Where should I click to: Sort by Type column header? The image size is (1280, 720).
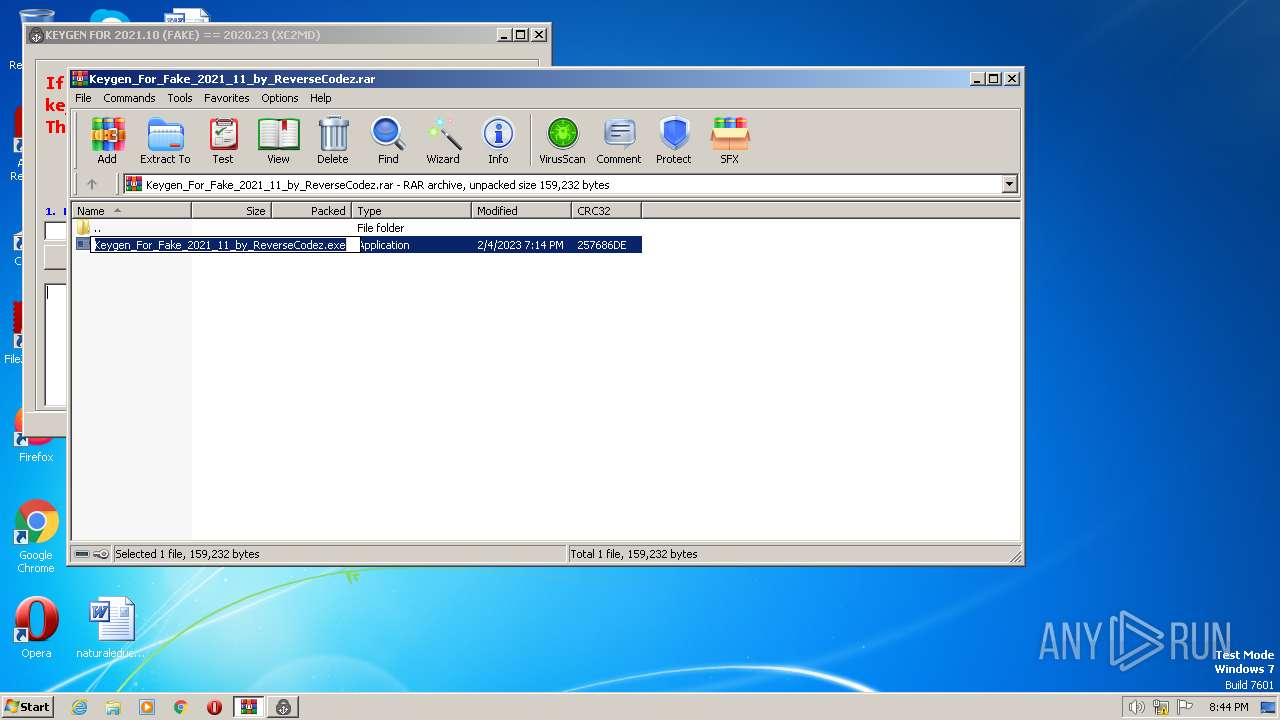click(x=411, y=211)
